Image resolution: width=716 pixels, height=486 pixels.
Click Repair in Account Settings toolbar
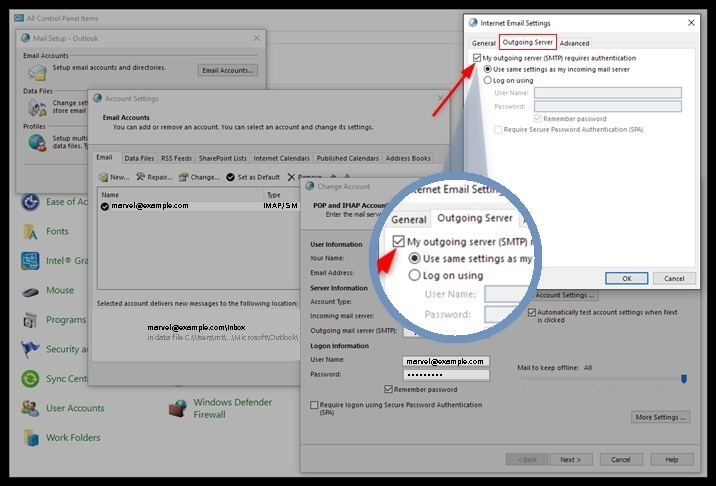pos(154,177)
